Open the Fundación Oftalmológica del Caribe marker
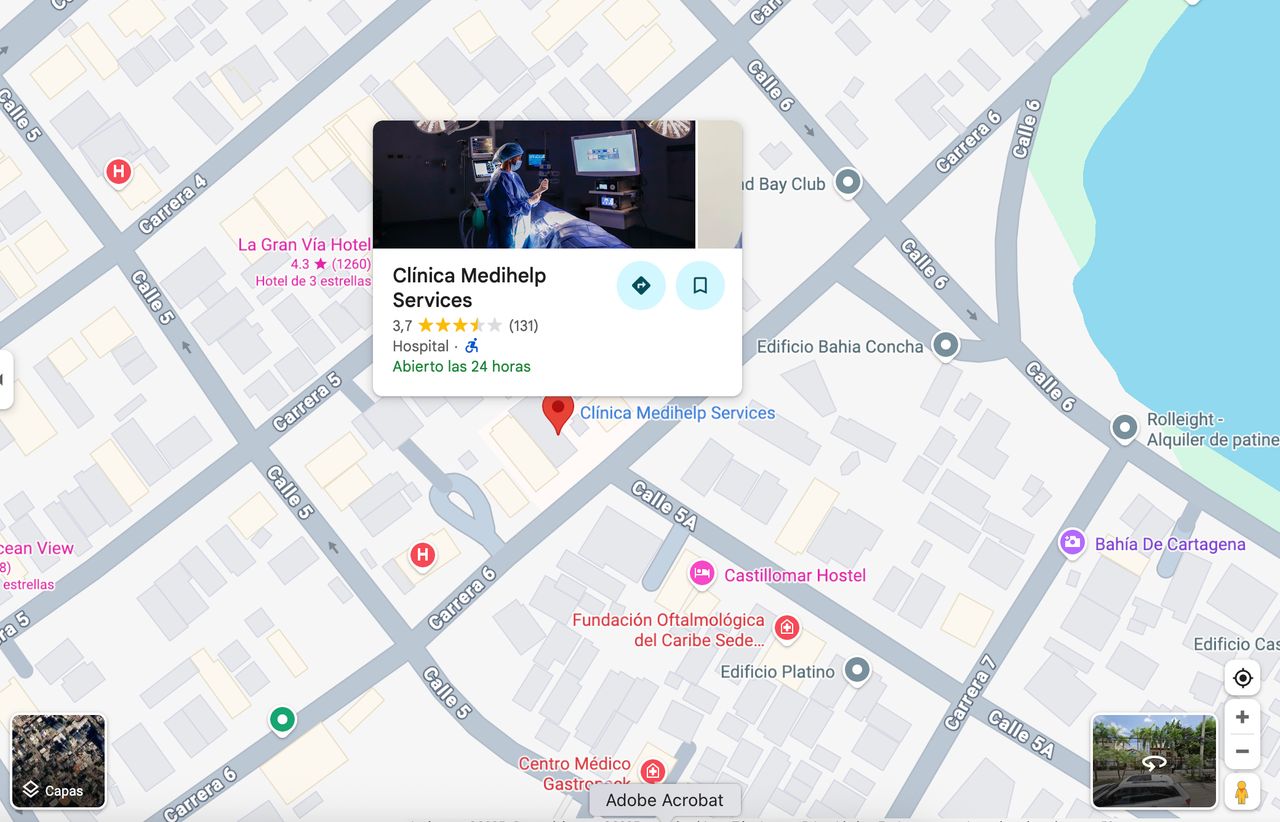The width and height of the screenshot is (1280, 822). 787,628
